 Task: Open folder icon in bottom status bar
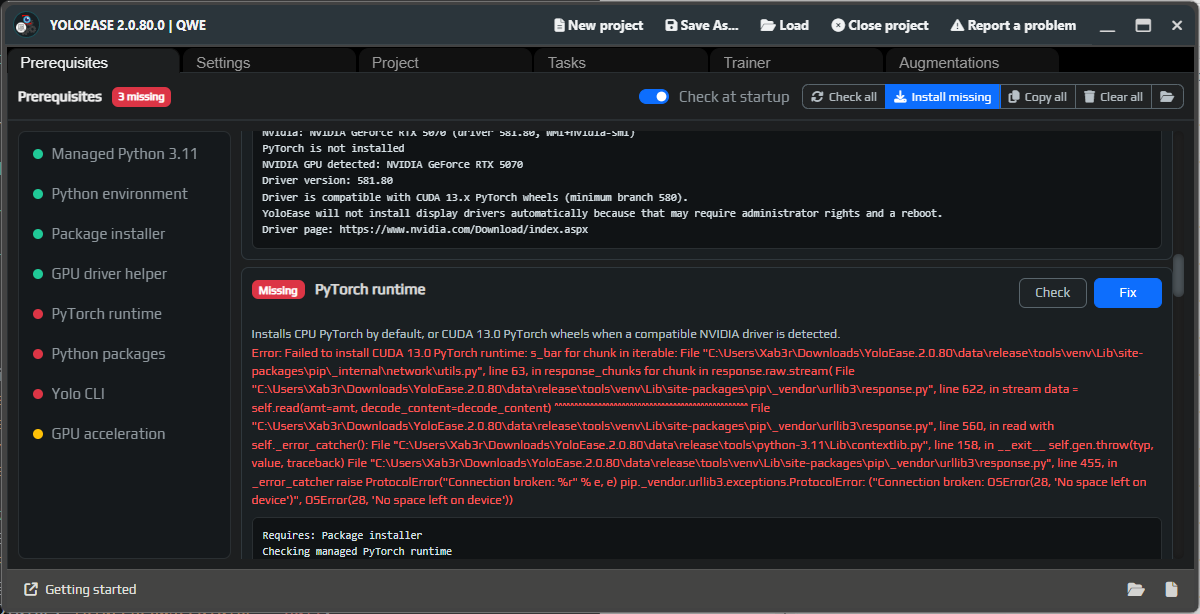[1136, 589]
